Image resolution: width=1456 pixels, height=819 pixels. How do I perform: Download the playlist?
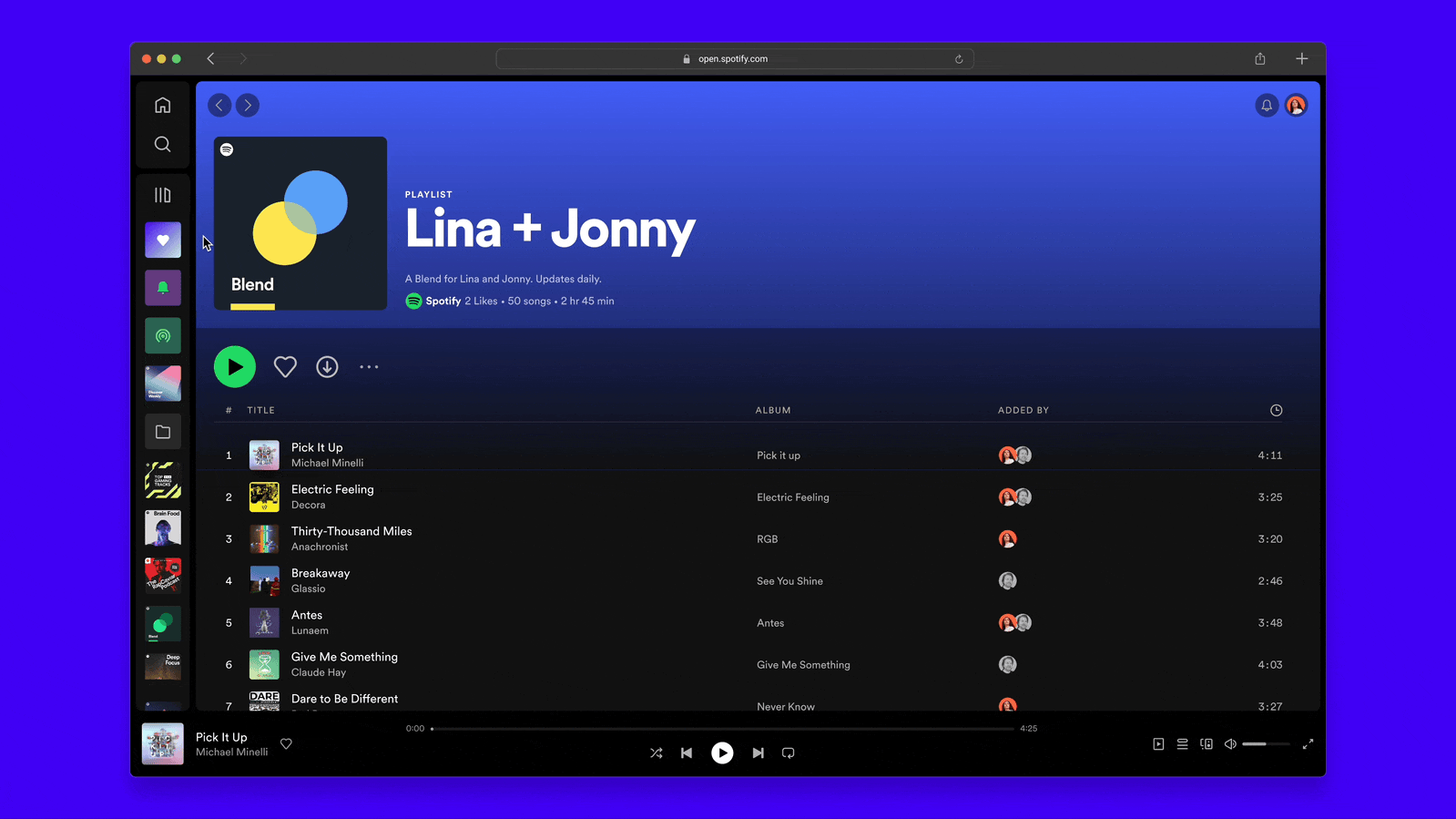327,367
